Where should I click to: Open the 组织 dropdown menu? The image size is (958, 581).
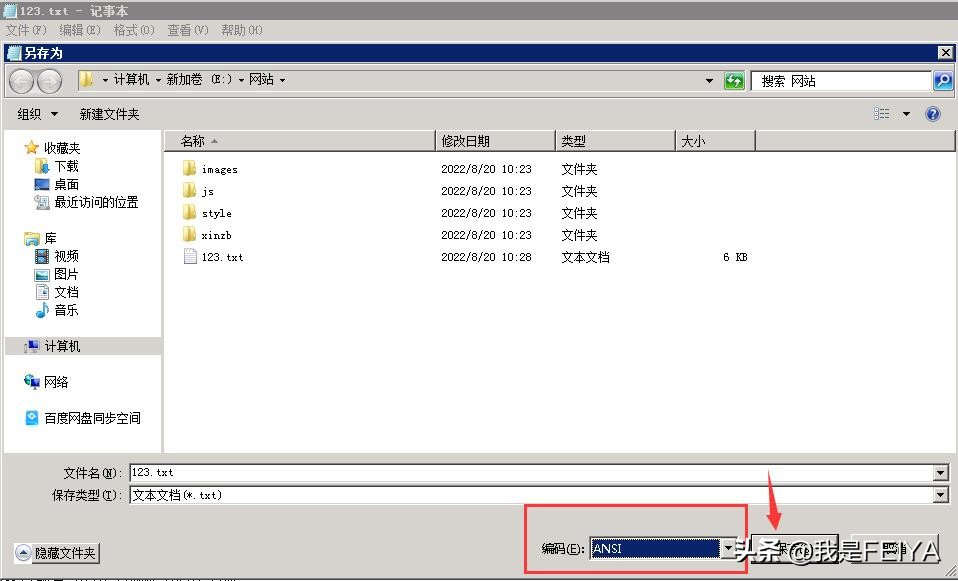(37, 114)
